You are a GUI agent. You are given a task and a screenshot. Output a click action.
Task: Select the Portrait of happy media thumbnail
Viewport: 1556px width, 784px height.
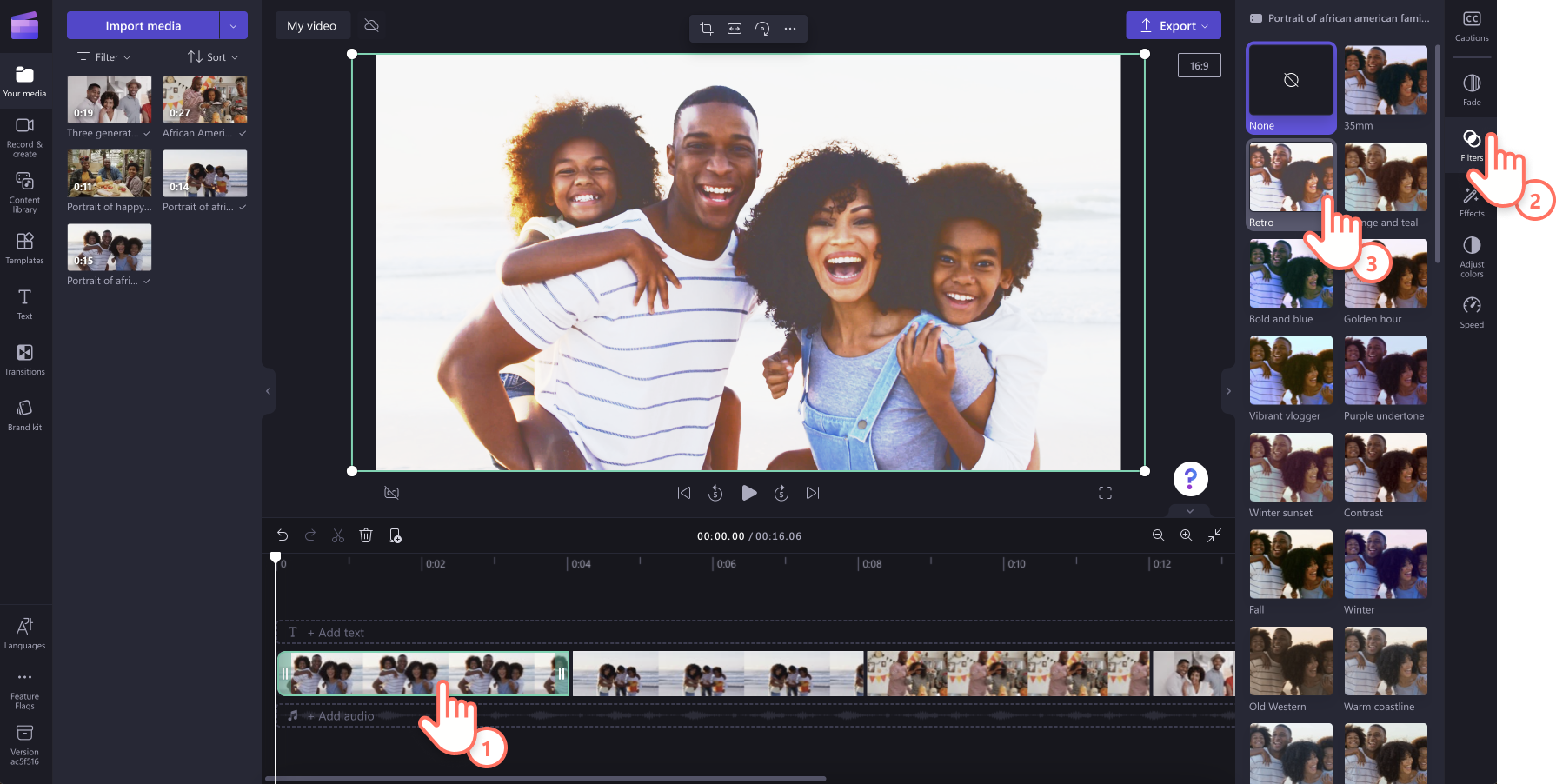coord(110,173)
